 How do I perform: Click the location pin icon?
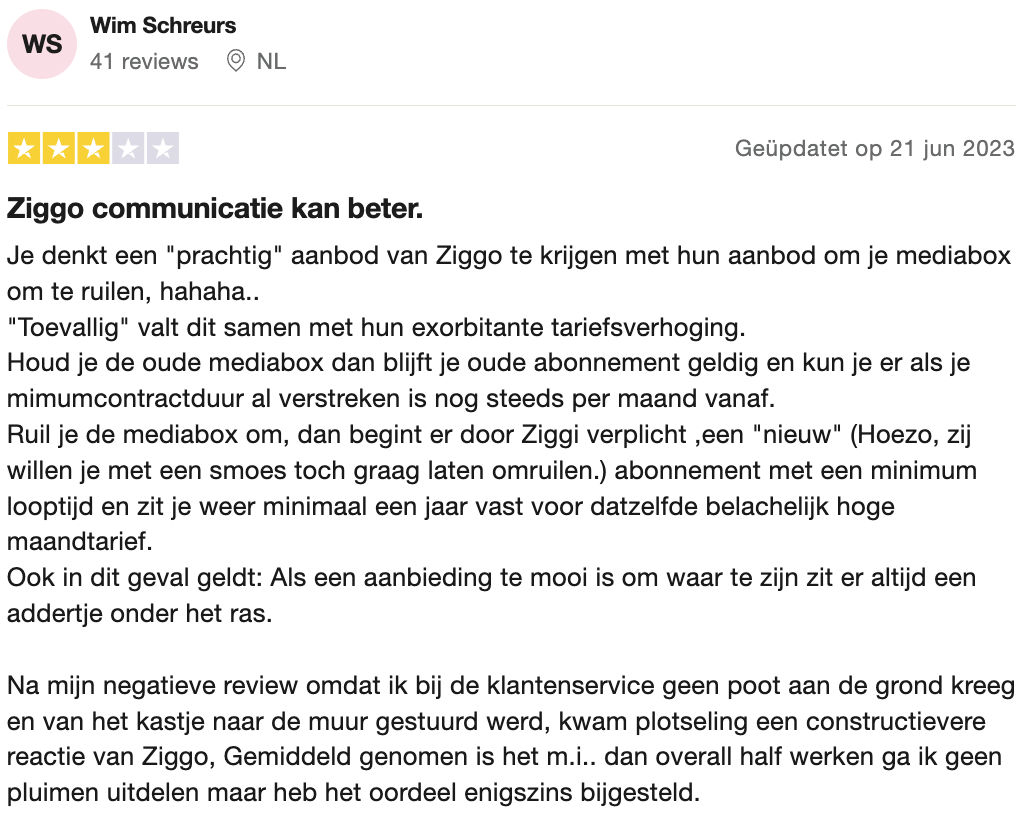235,61
